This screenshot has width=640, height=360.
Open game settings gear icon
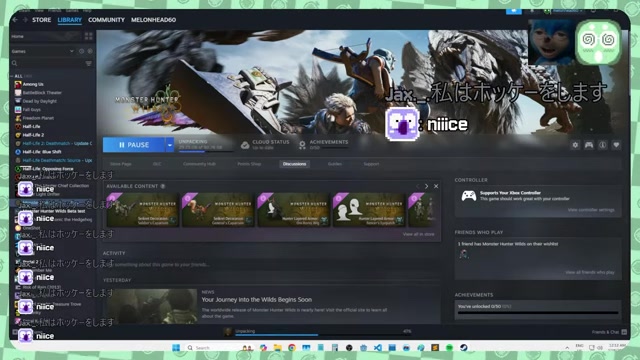[x=575, y=145]
